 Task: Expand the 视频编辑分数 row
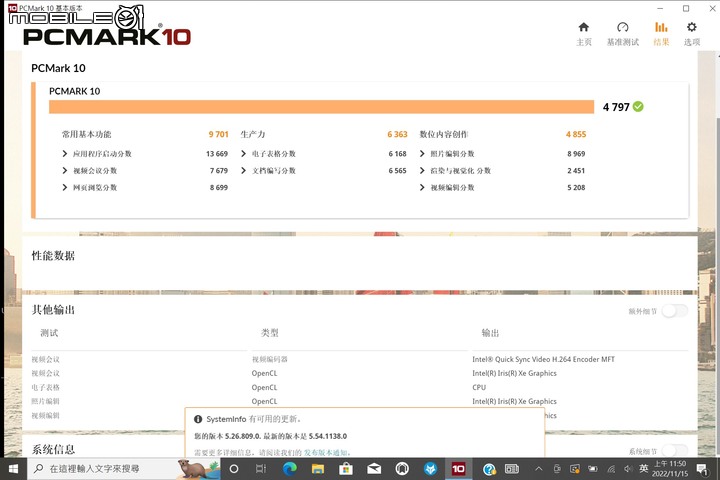point(422,187)
